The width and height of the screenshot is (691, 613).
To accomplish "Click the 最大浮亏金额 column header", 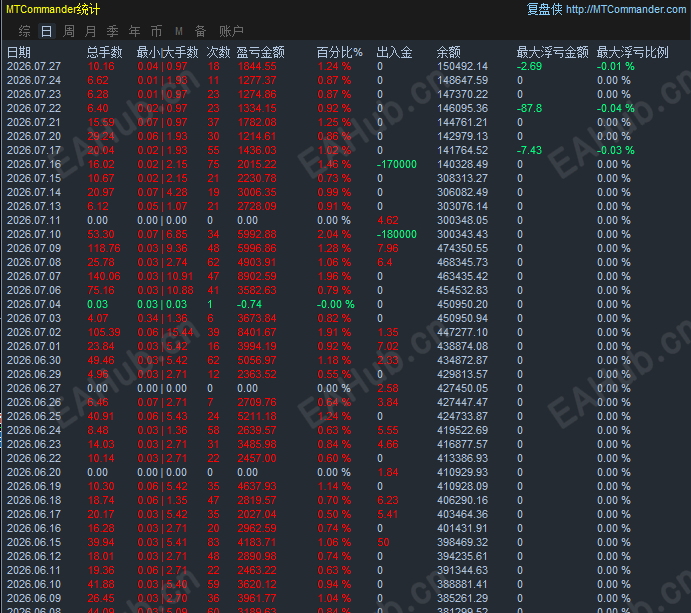I will (553, 52).
